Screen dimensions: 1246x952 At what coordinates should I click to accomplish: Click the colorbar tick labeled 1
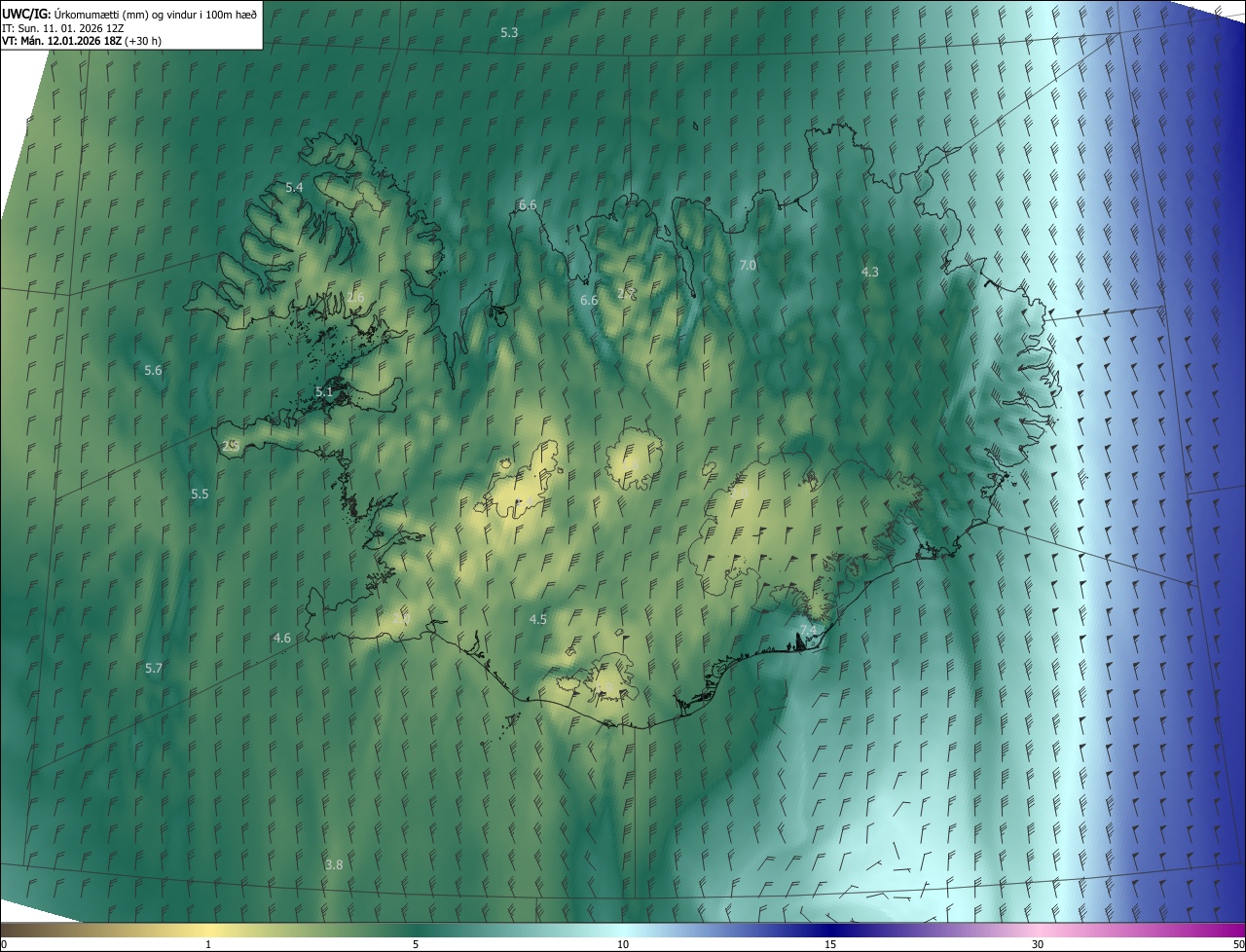coord(208,945)
